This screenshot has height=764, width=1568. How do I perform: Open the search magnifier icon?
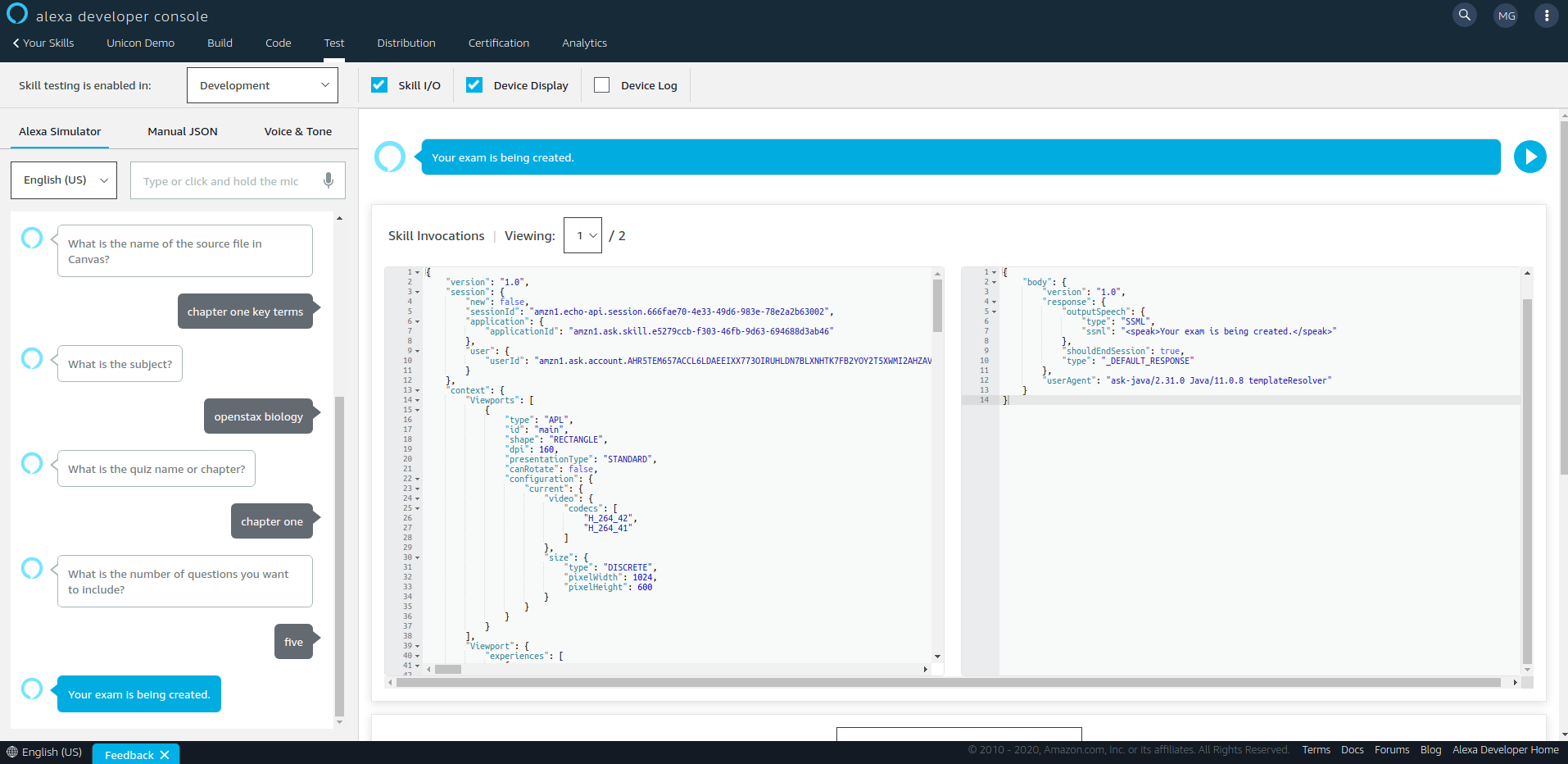pyautogui.click(x=1465, y=15)
